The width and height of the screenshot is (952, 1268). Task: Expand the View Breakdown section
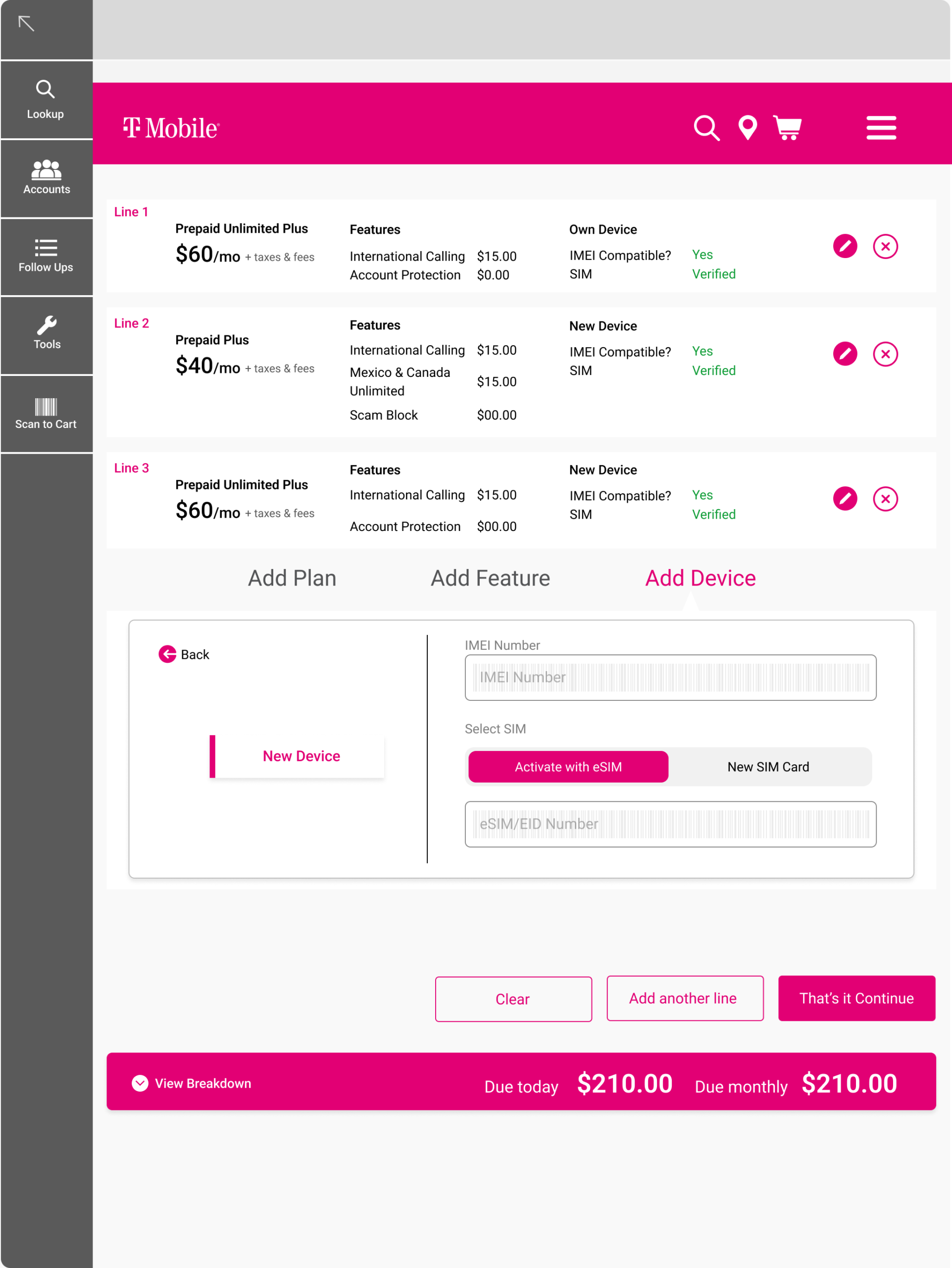point(192,1083)
